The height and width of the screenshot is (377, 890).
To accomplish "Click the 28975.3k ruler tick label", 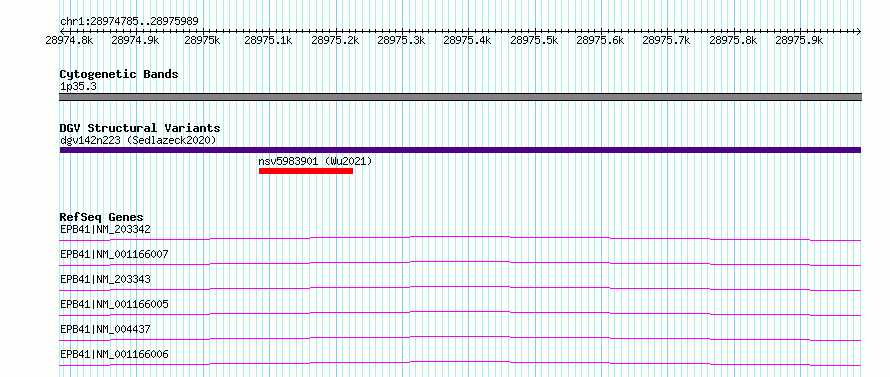I will click(x=401, y=40).
